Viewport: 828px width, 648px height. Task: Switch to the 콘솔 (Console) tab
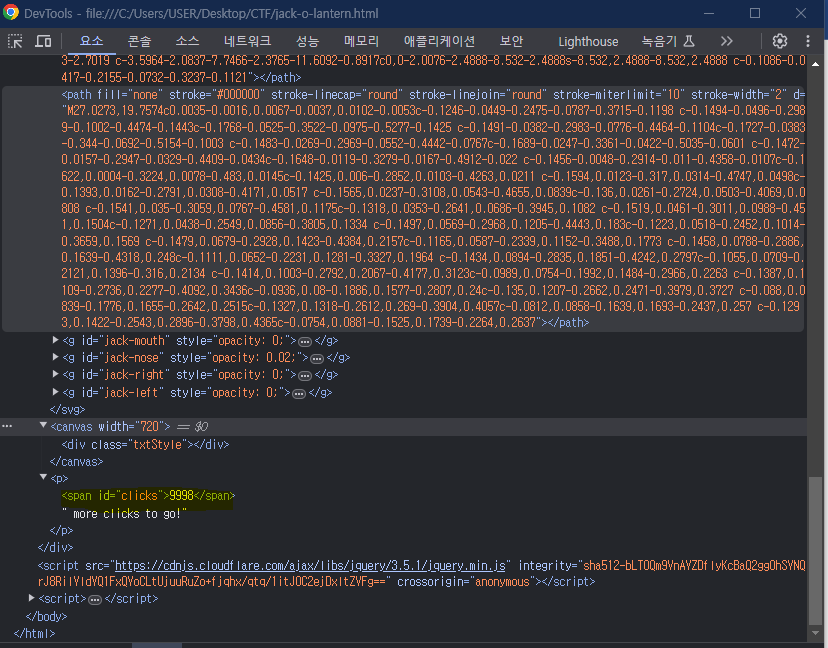pyautogui.click(x=139, y=41)
